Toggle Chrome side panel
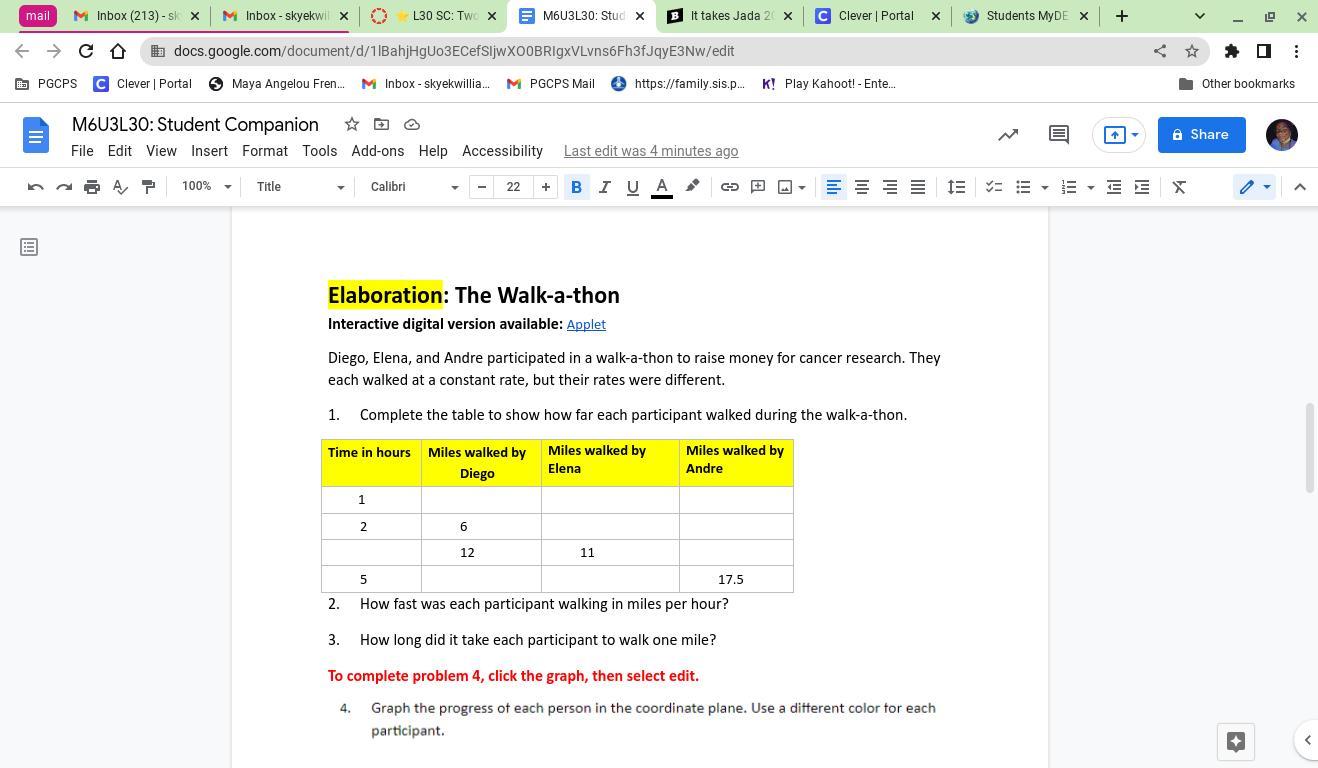 (x=1264, y=51)
